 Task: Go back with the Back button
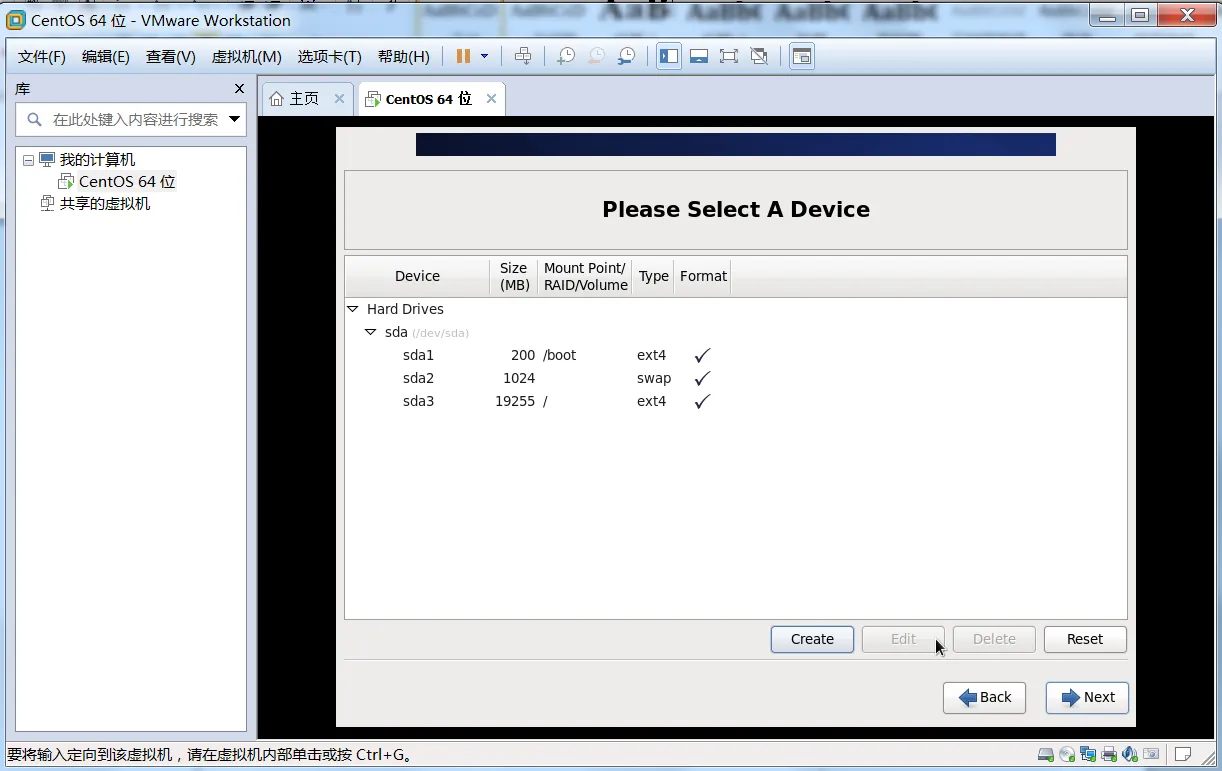coord(984,697)
